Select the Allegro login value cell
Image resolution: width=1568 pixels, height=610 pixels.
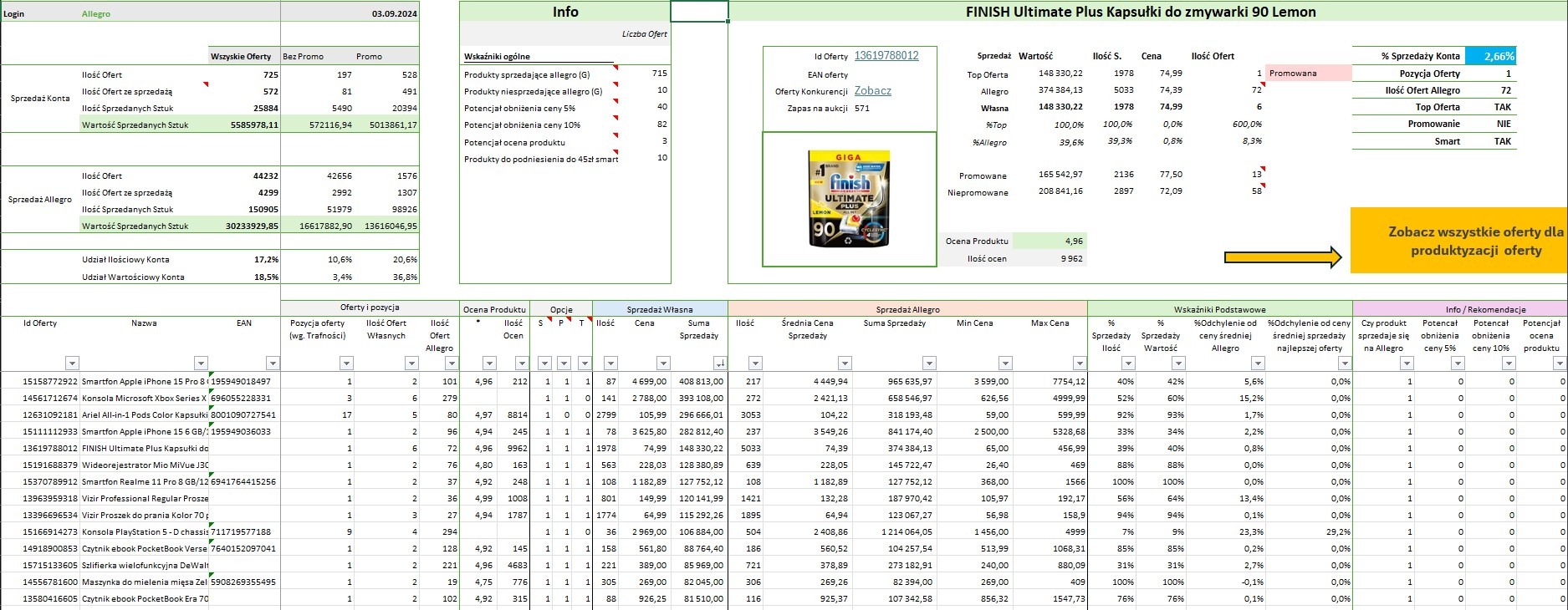point(96,14)
